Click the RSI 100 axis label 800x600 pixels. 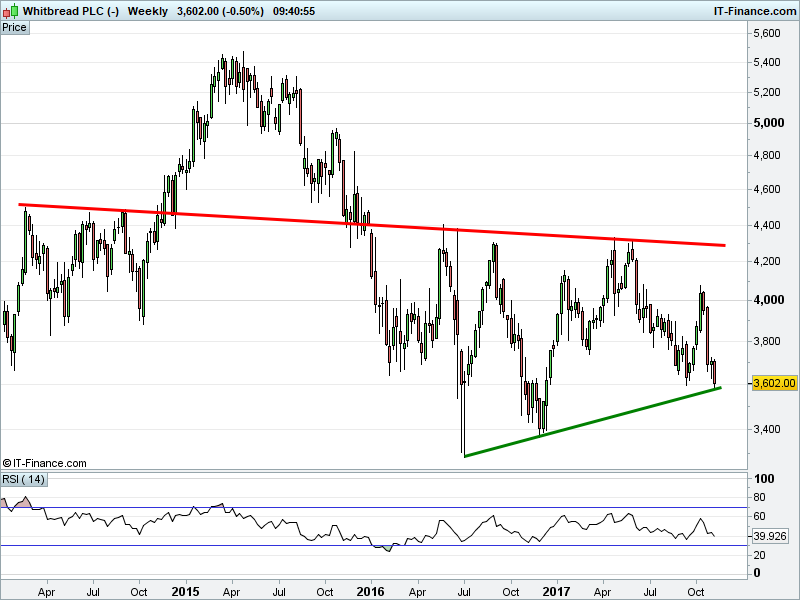click(764, 479)
